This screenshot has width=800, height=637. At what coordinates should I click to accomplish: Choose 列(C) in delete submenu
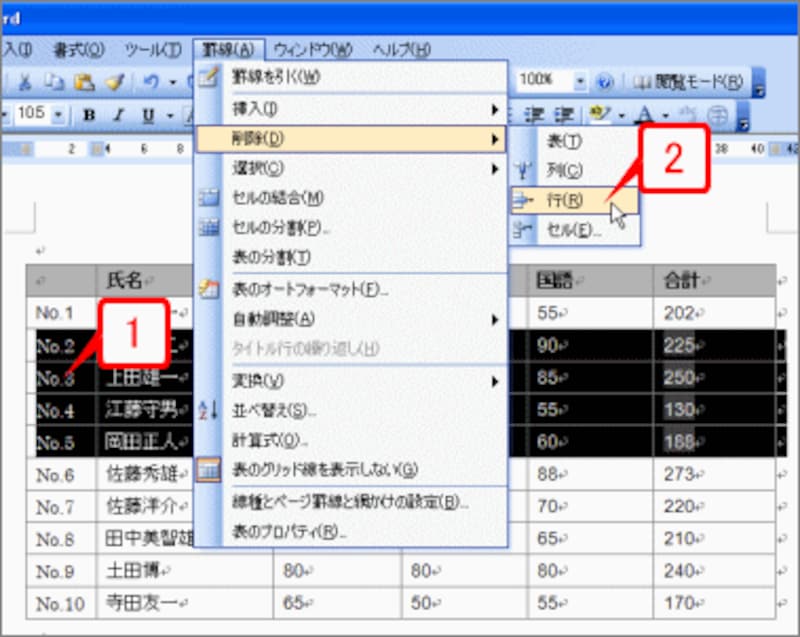coord(576,170)
